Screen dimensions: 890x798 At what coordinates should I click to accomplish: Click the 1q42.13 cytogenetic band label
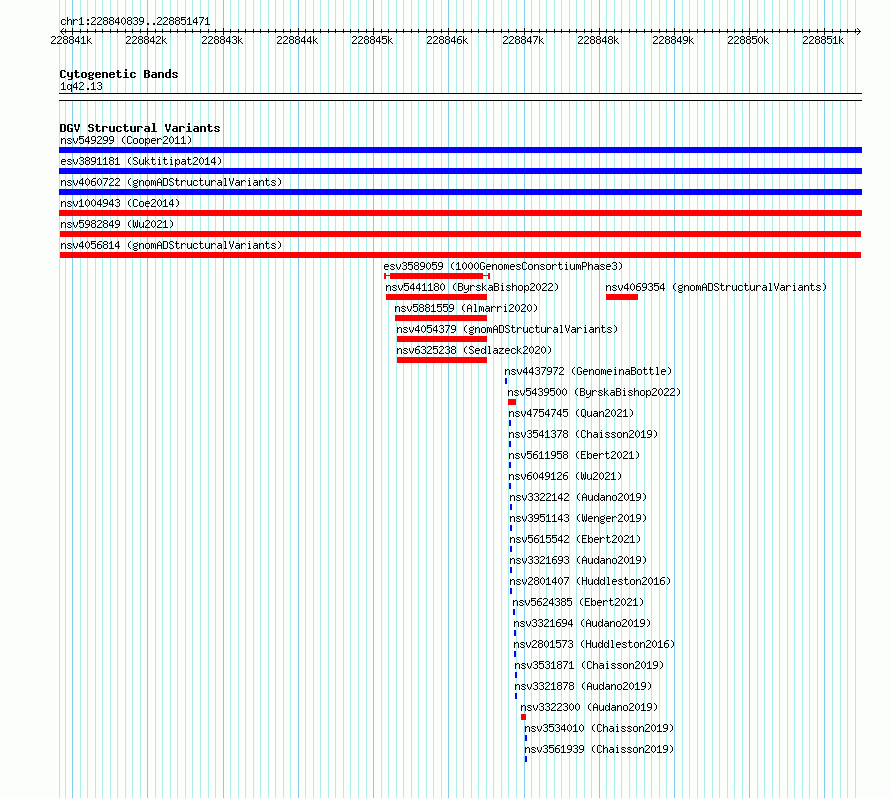point(81,86)
